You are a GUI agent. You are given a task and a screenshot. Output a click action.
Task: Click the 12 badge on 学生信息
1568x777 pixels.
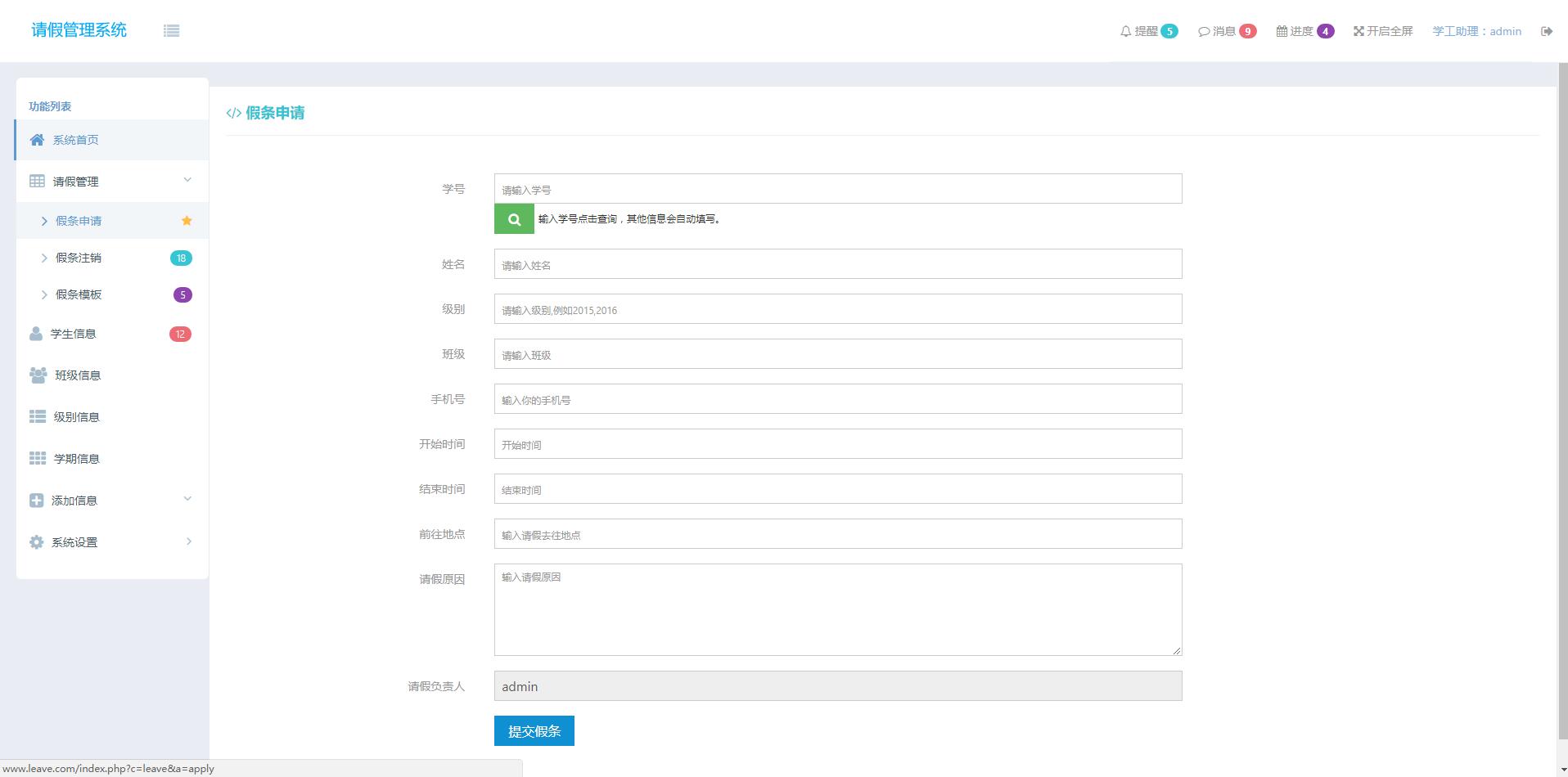pos(180,334)
